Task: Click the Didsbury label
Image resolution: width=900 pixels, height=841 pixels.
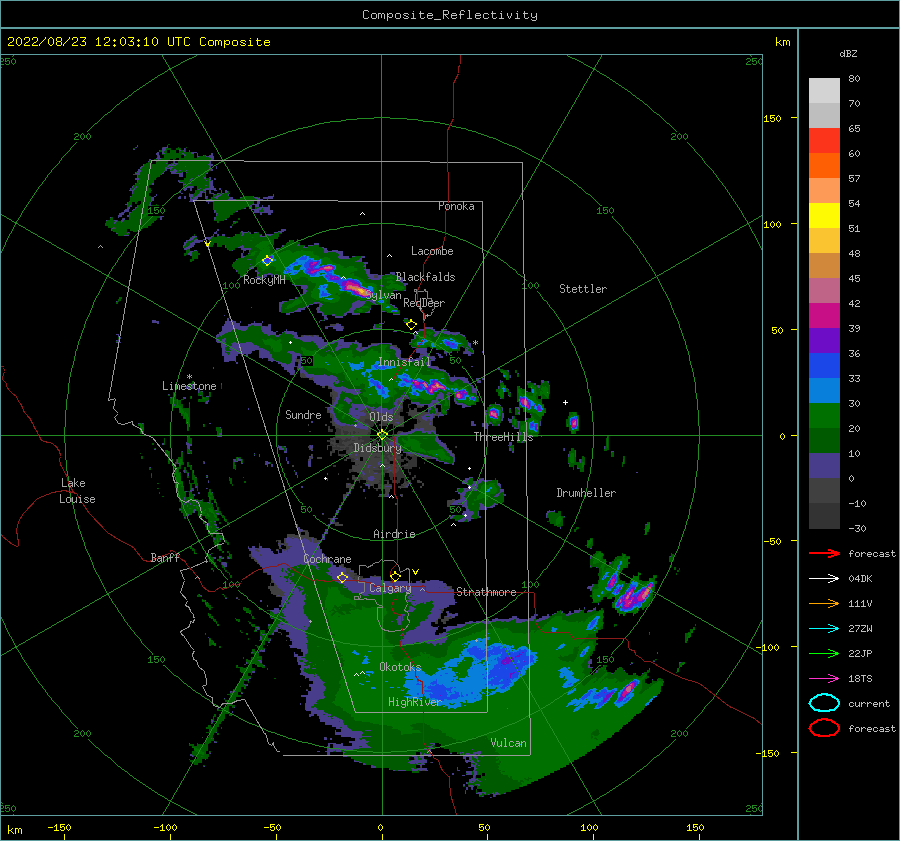Action: tap(377, 448)
